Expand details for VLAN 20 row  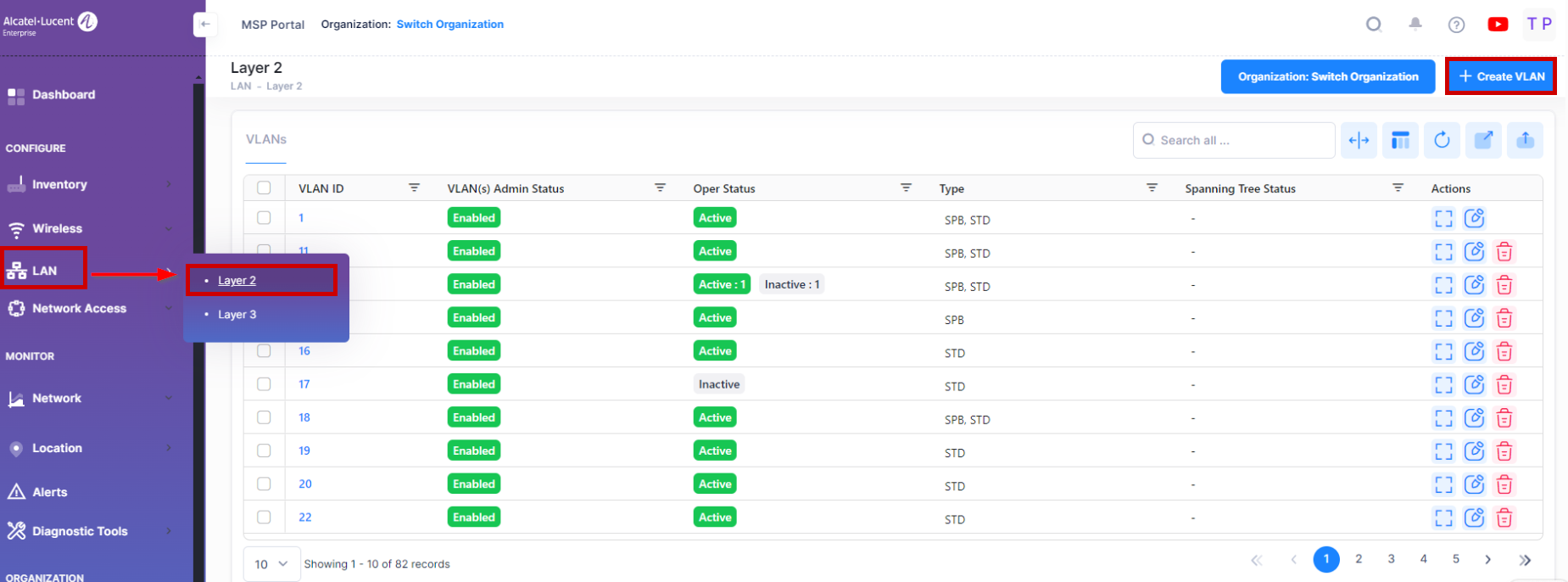click(1443, 484)
